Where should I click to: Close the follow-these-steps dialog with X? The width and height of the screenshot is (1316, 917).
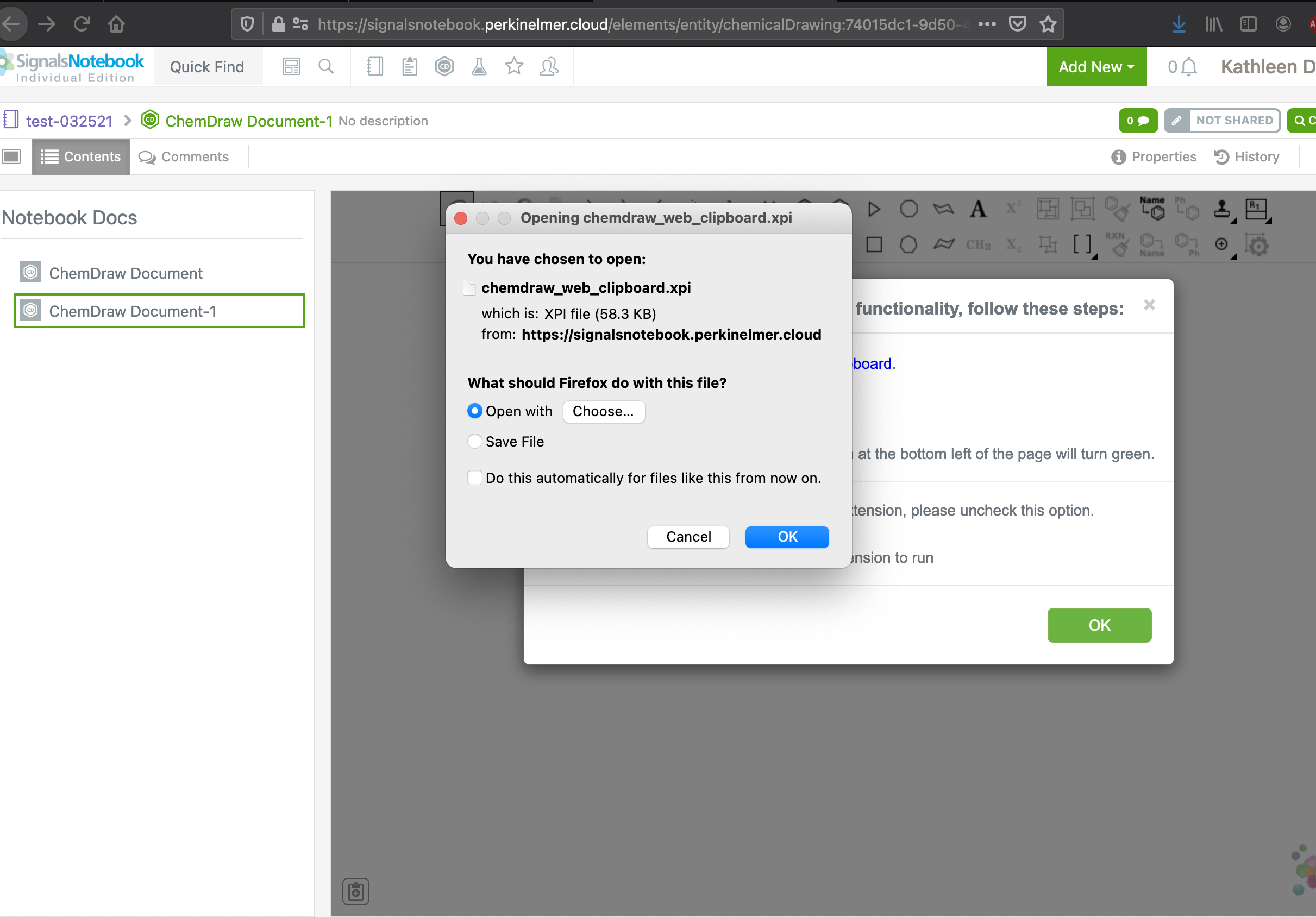[1149, 305]
